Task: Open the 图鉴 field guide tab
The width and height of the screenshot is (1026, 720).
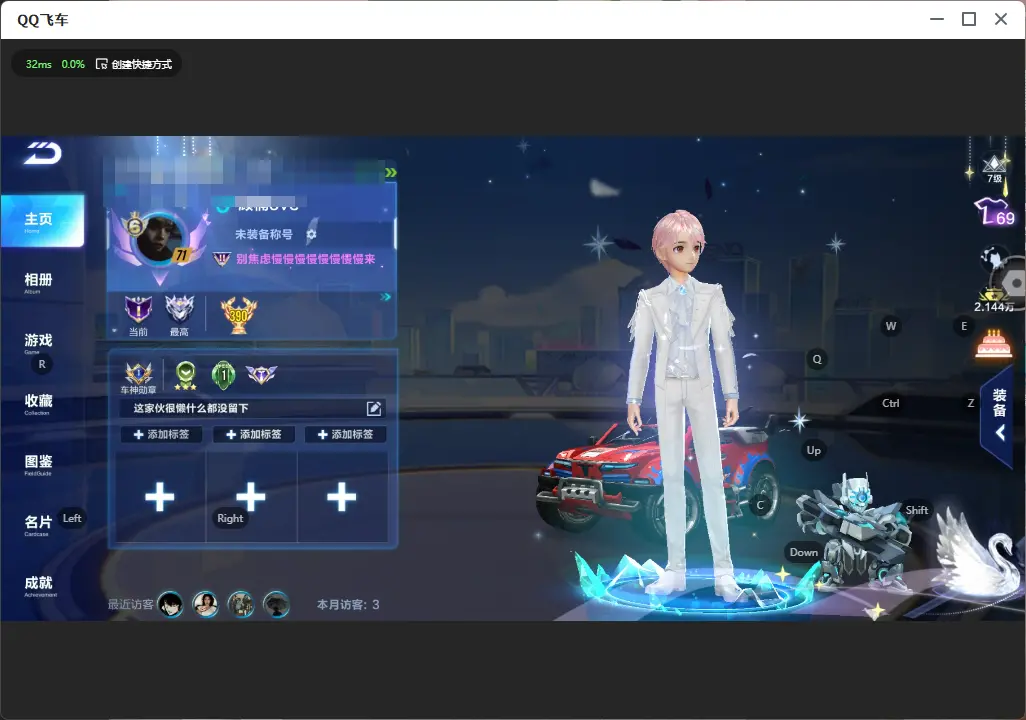Action: [39, 464]
